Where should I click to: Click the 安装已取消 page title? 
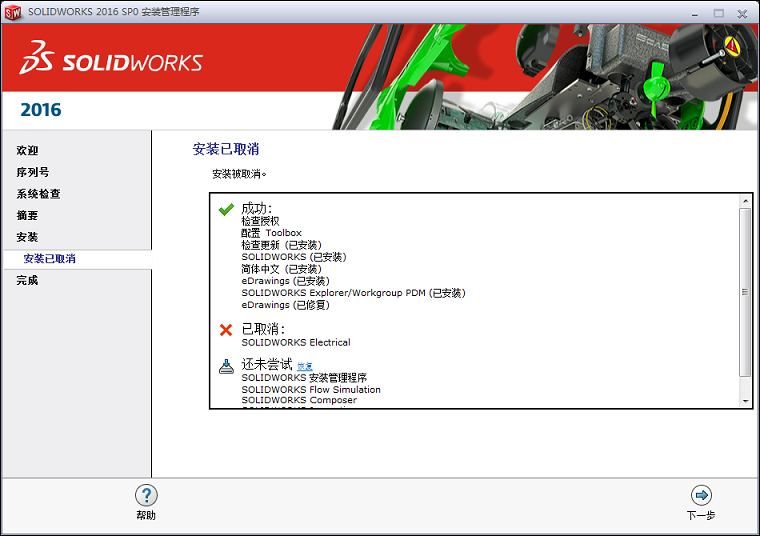click(226, 149)
